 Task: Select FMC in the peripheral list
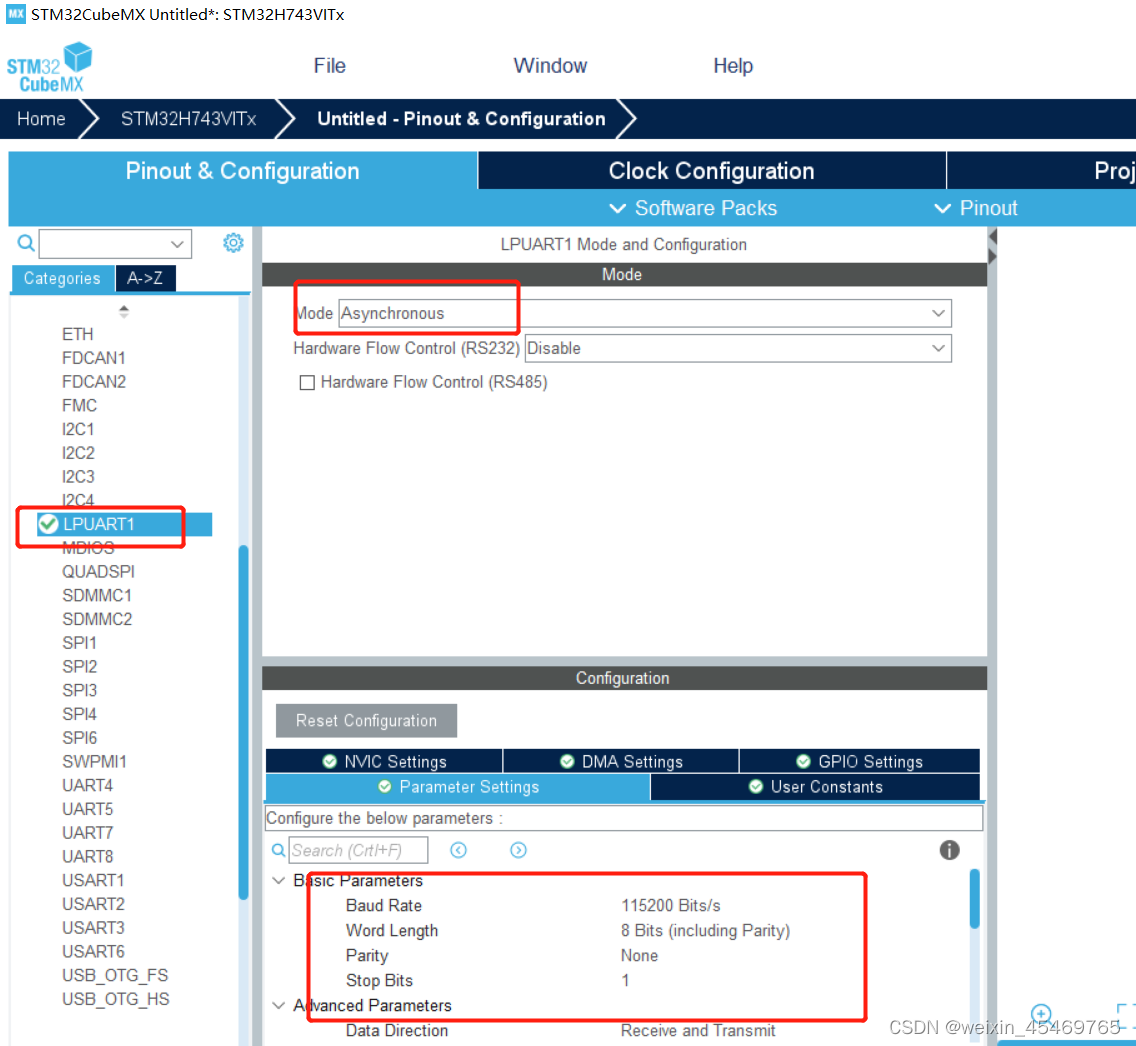(x=79, y=406)
